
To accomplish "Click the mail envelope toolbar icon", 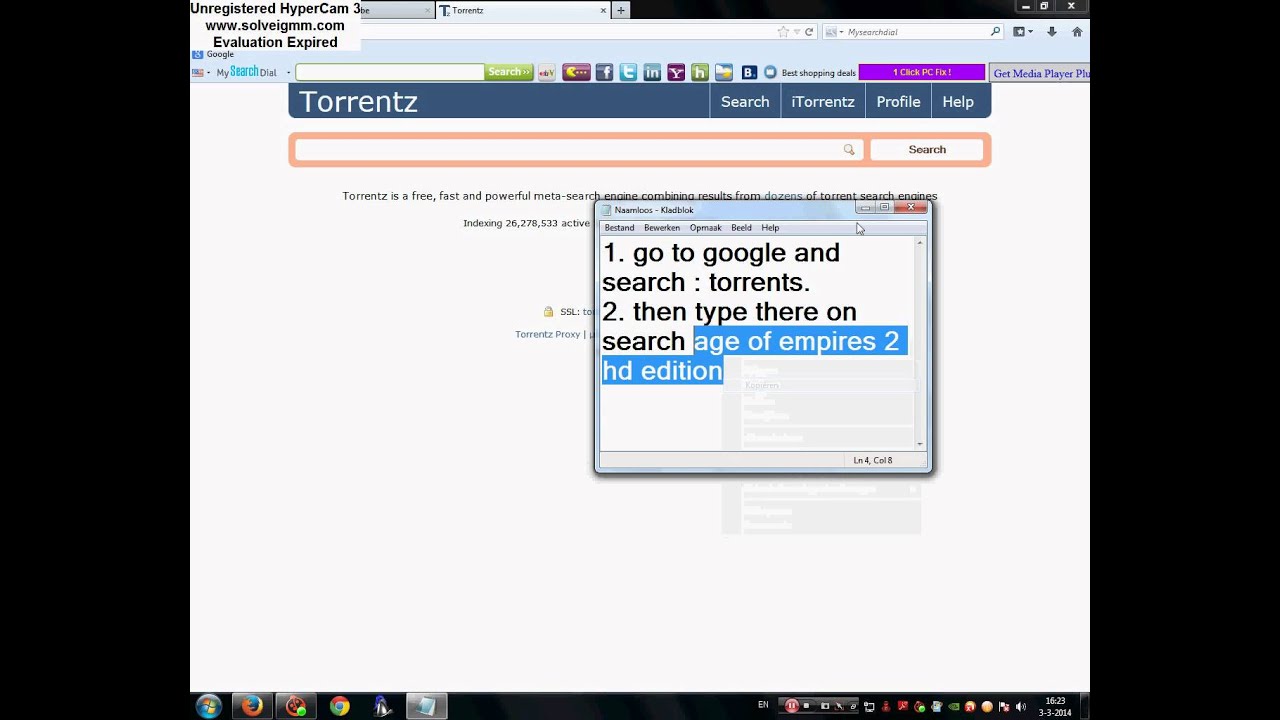I will (724, 72).
